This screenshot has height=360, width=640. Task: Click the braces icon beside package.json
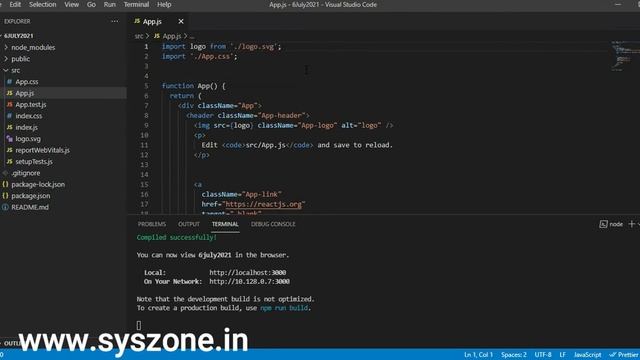5,196
